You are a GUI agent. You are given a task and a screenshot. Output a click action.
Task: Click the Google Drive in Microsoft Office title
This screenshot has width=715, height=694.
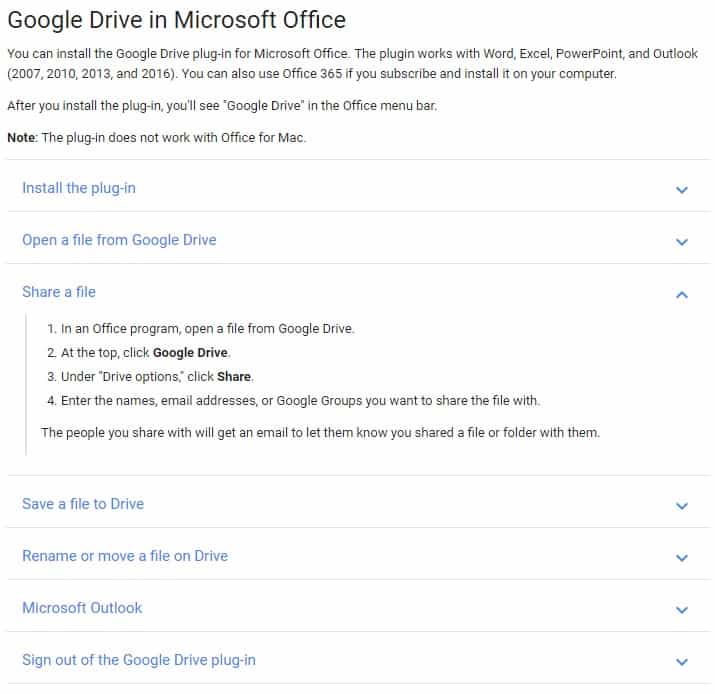[x=176, y=20]
